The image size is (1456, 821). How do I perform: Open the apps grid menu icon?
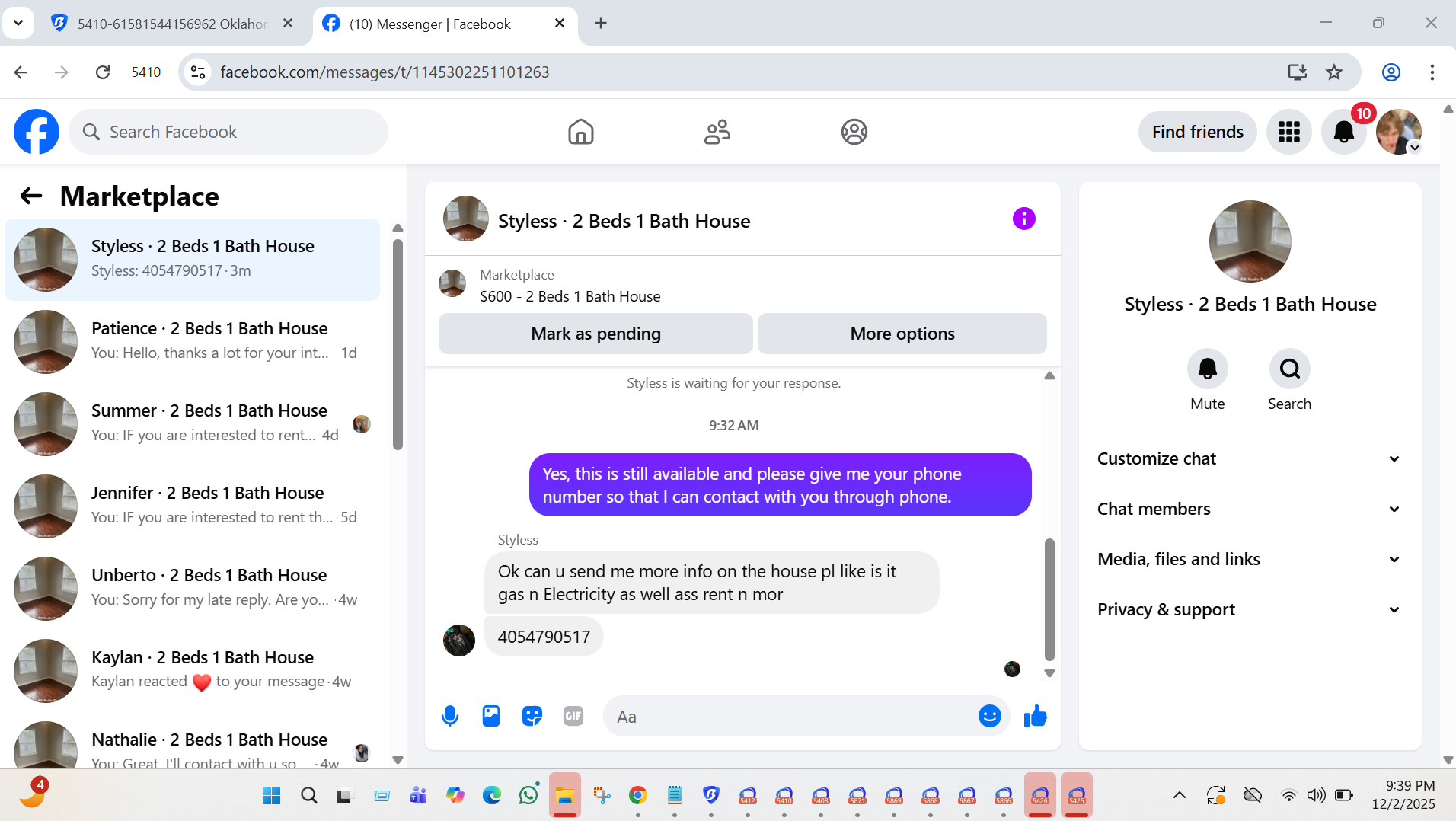coord(1288,132)
